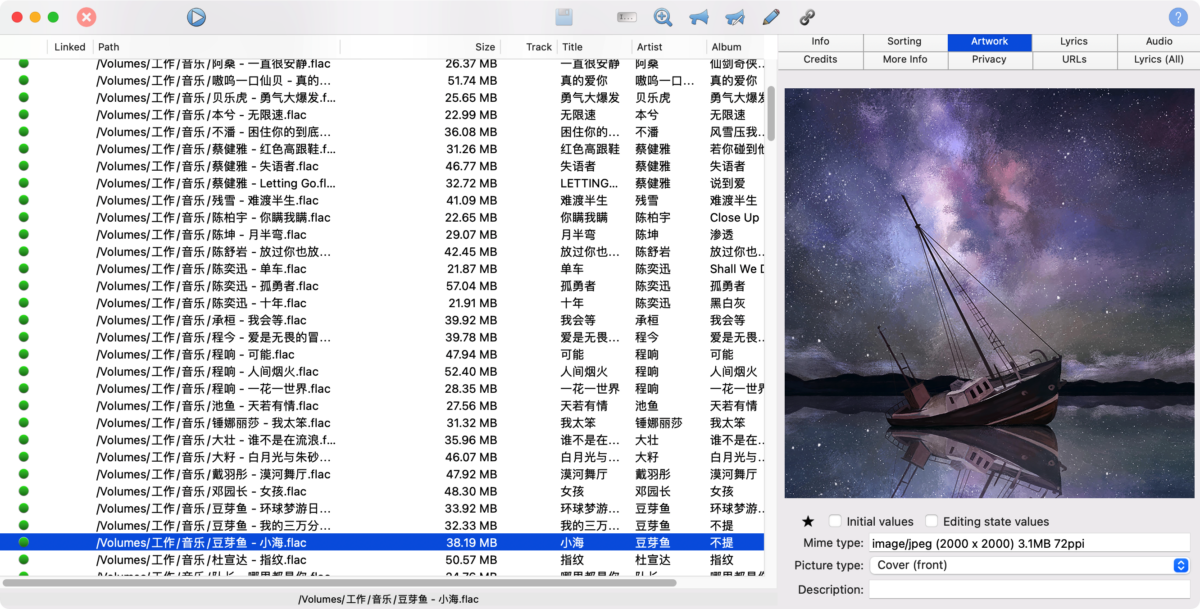Select the row 陈奕迅 - 孤勇者.flac

coord(382,286)
